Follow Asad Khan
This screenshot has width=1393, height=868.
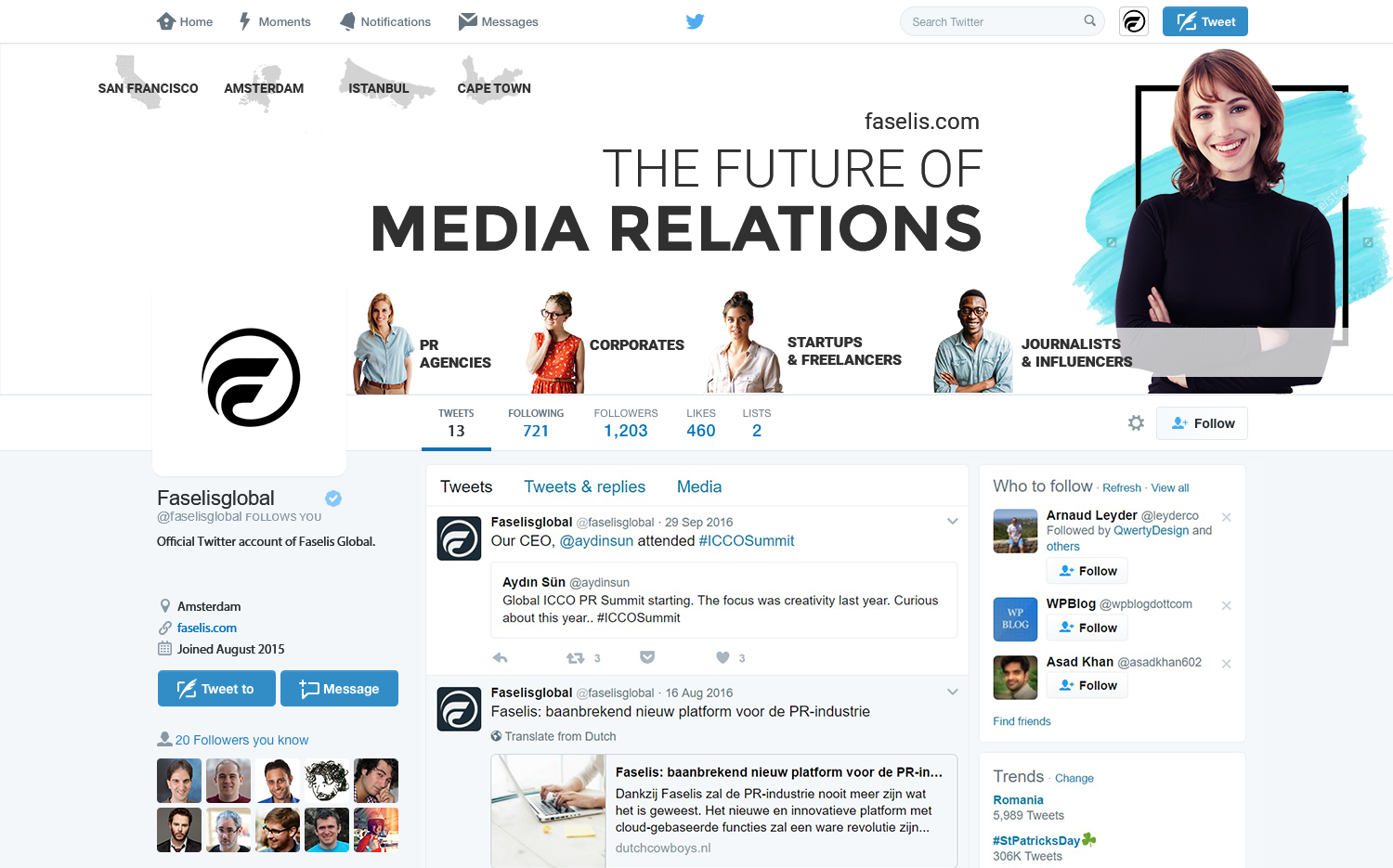tap(1087, 685)
